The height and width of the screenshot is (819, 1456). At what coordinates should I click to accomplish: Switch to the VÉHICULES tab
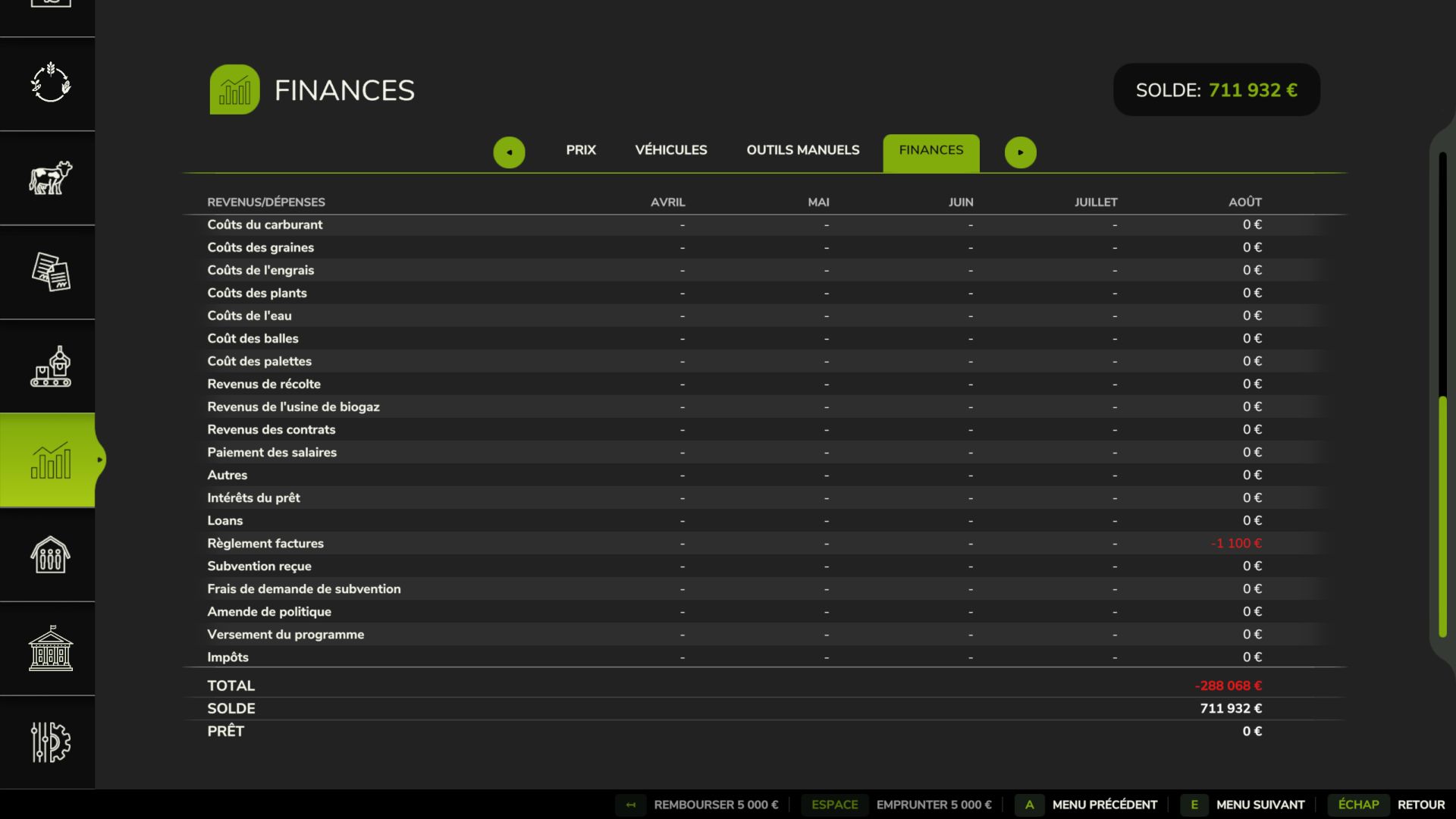(670, 150)
